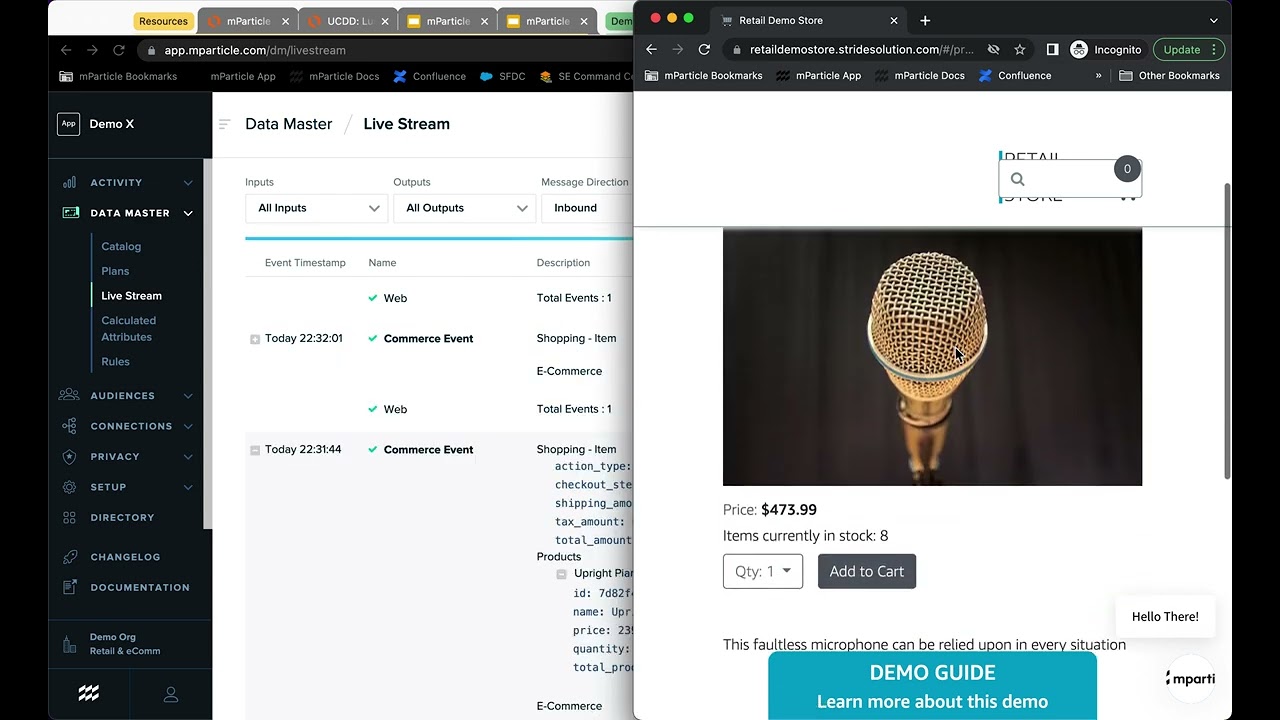Click the Demo Guide learn more banner
Screen dimensions: 1280x720
coord(932,686)
